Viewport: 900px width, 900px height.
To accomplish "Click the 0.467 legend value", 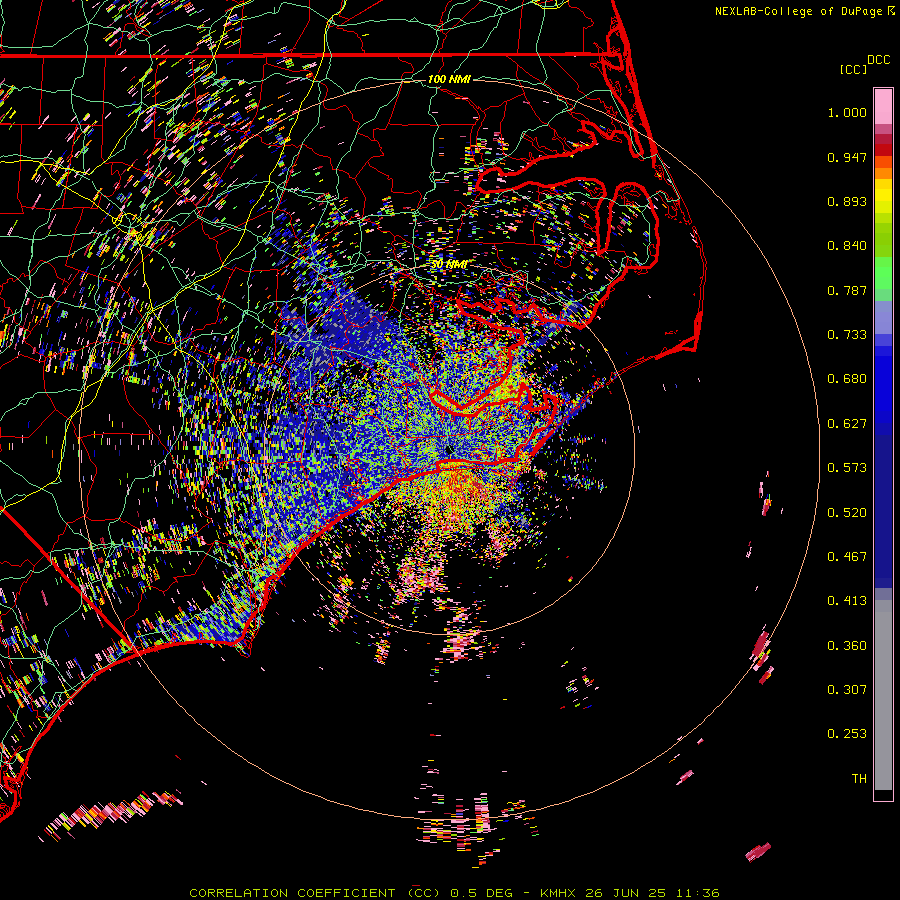I will [847, 557].
